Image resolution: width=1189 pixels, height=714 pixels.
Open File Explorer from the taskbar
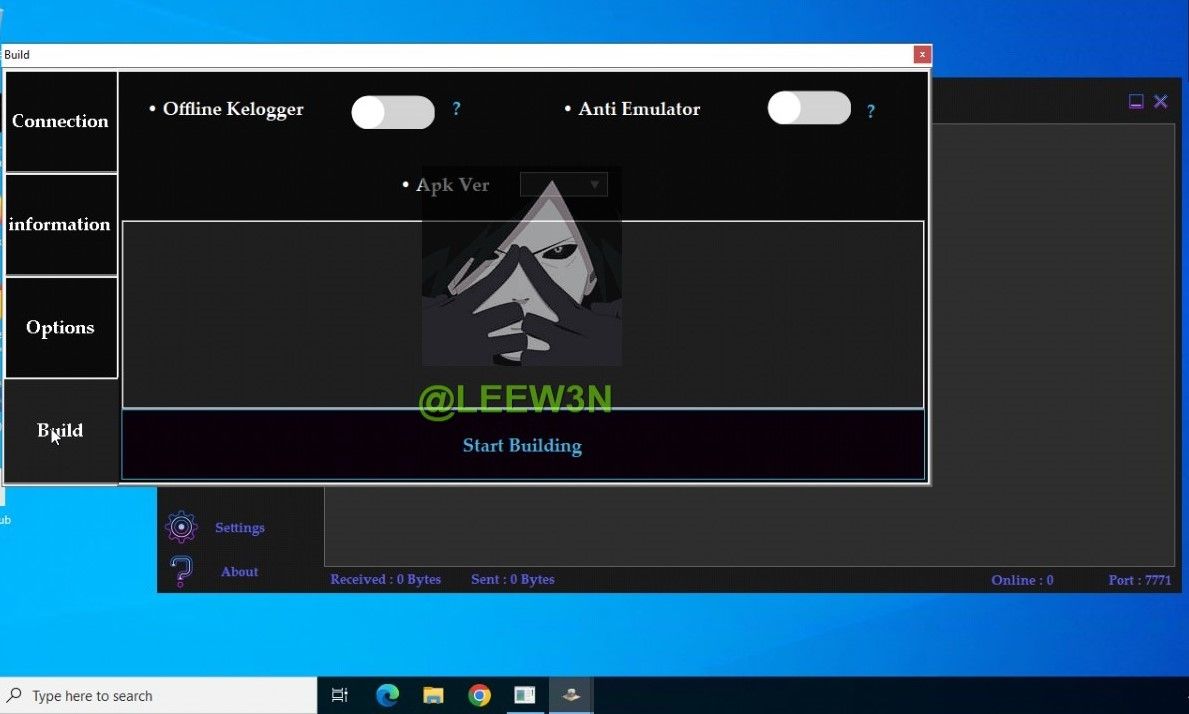[433, 695]
